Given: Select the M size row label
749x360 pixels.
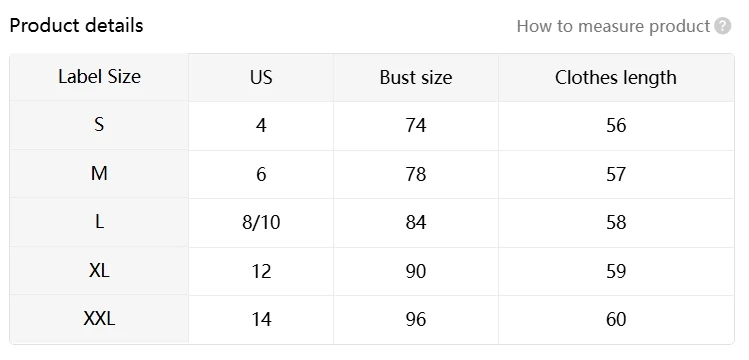Looking at the screenshot, I should point(99,174).
